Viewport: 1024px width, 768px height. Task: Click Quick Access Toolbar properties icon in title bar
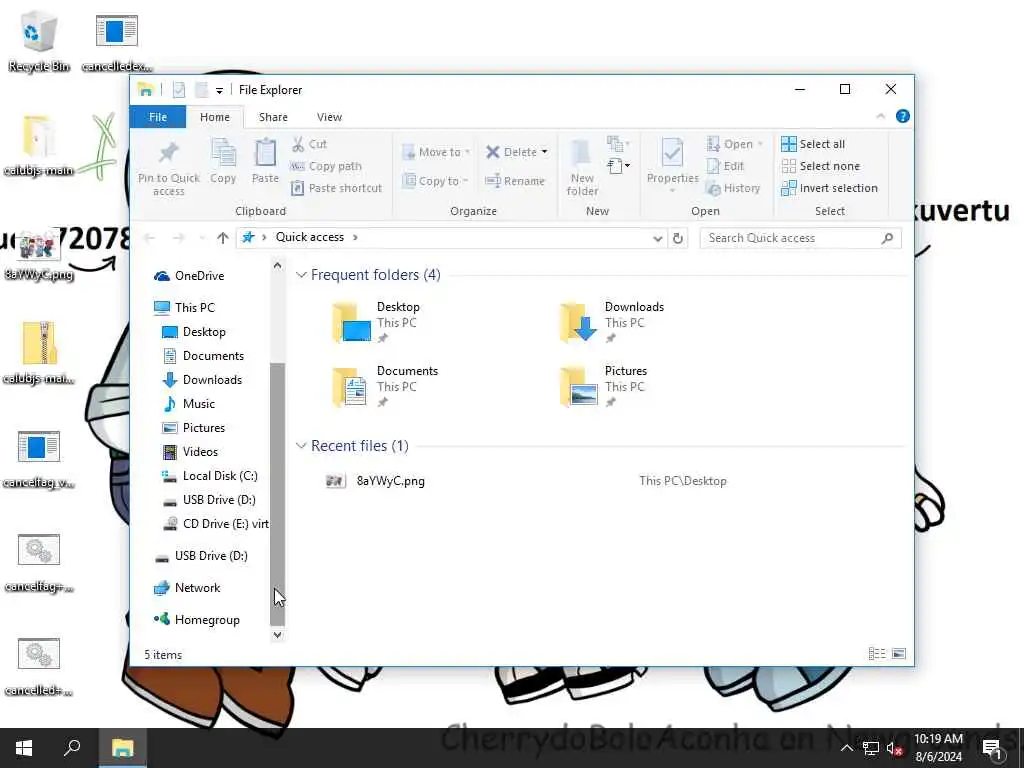pyautogui.click(x=179, y=90)
